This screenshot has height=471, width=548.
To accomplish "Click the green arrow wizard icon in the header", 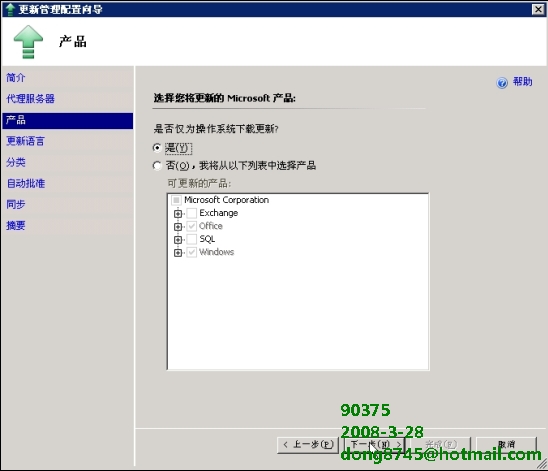I will (x=28, y=42).
